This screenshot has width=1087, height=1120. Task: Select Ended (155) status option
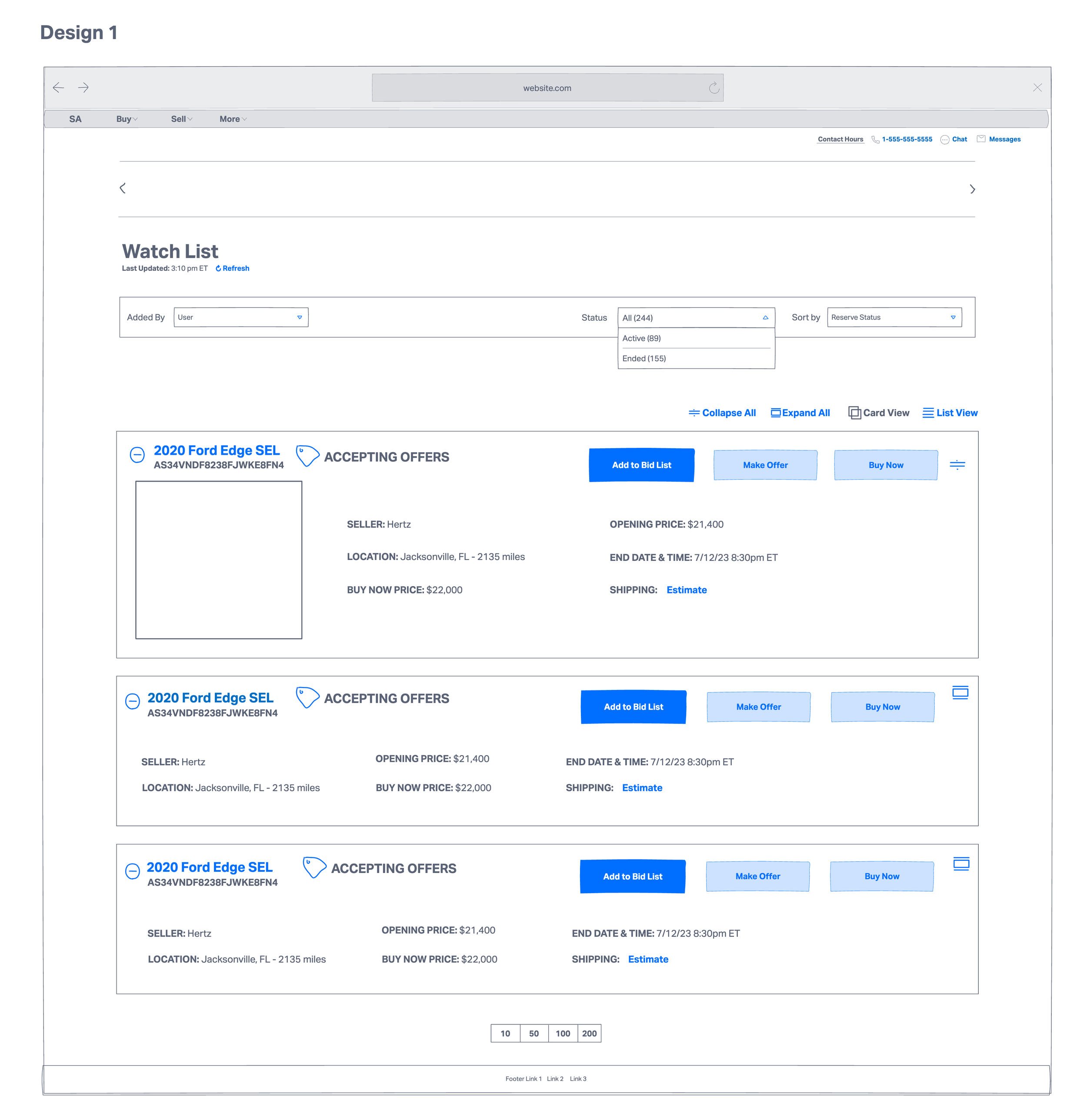tap(696, 358)
